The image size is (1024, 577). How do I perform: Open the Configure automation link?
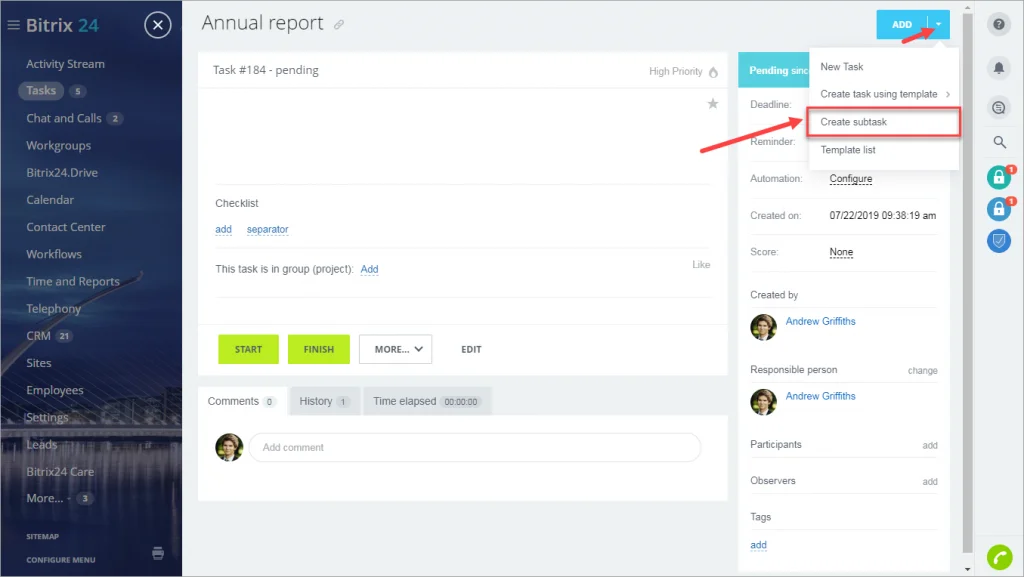coord(850,178)
